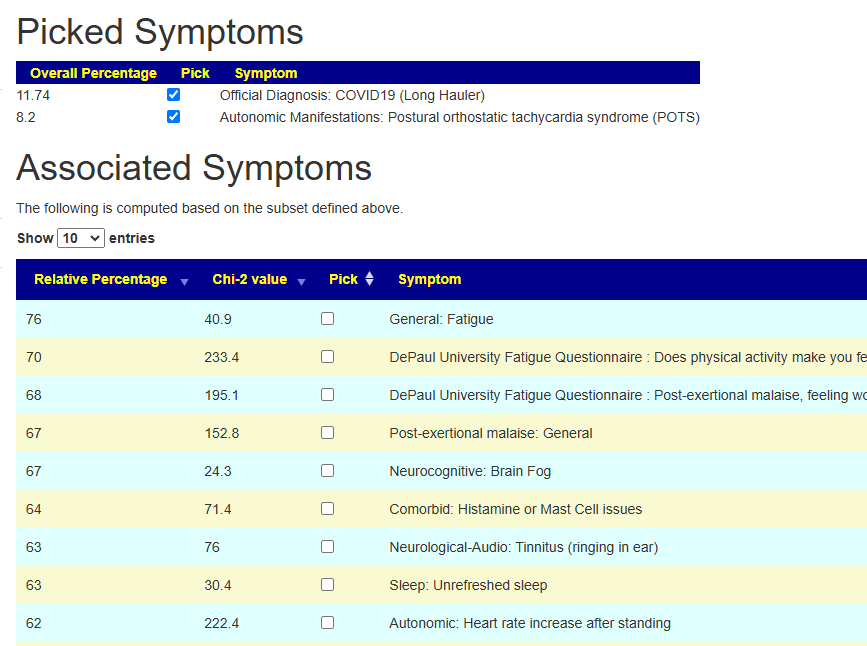Select the Tinnitus symptom checkbox
This screenshot has width=867, height=646.
click(327, 547)
